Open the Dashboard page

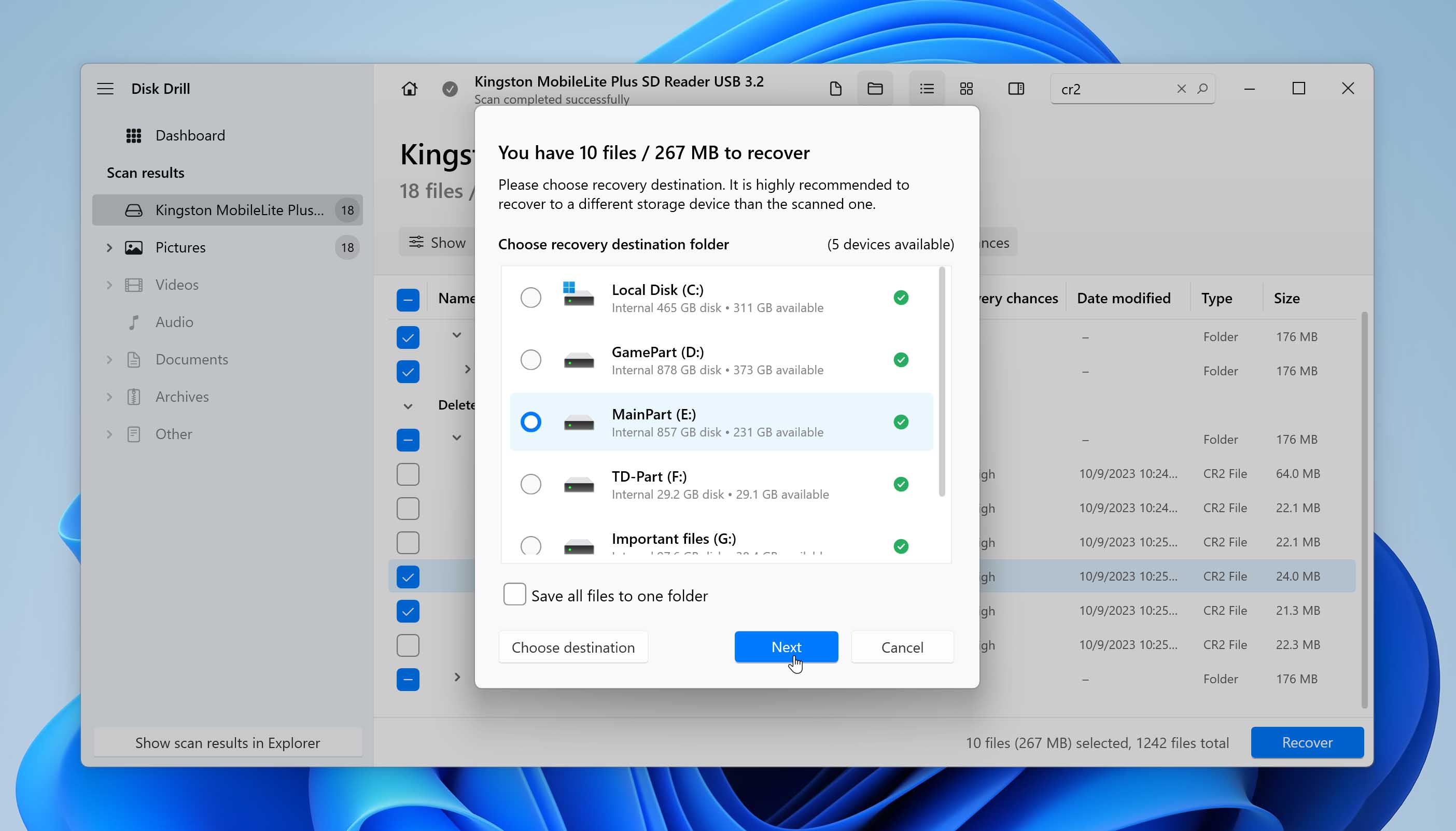click(190, 135)
